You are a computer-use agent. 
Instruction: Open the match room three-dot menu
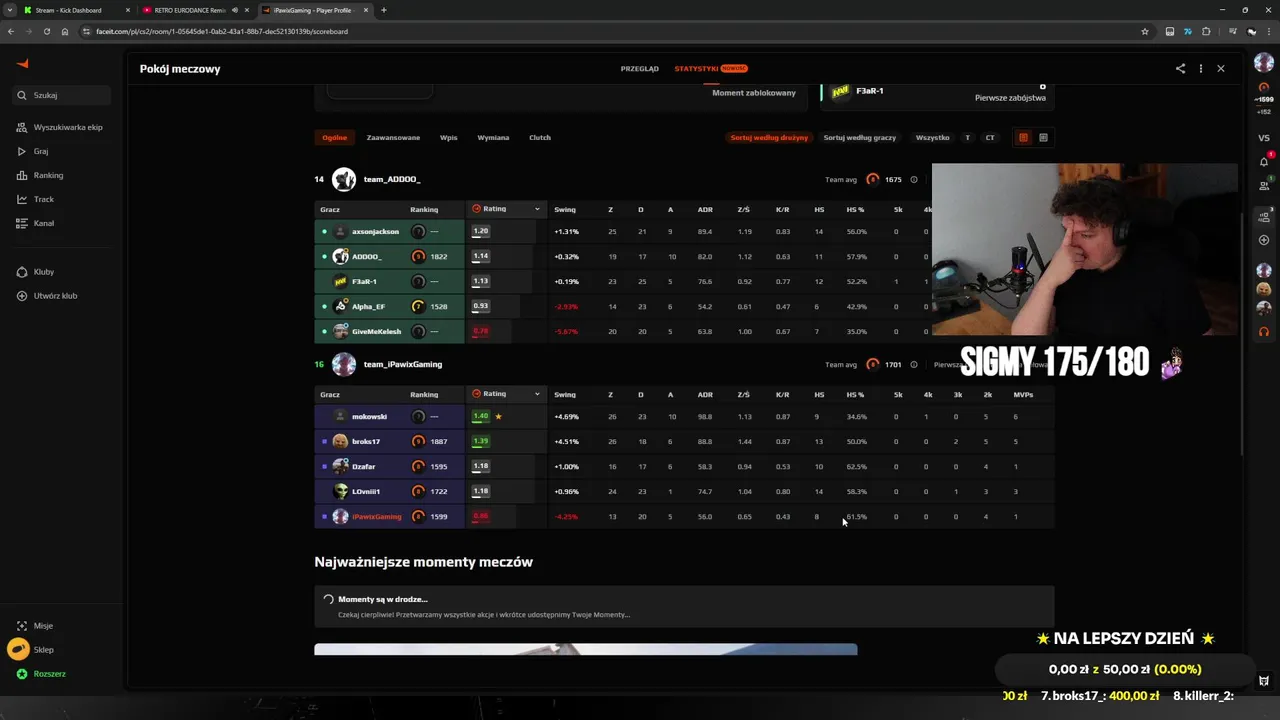click(x=1201, y=69)
